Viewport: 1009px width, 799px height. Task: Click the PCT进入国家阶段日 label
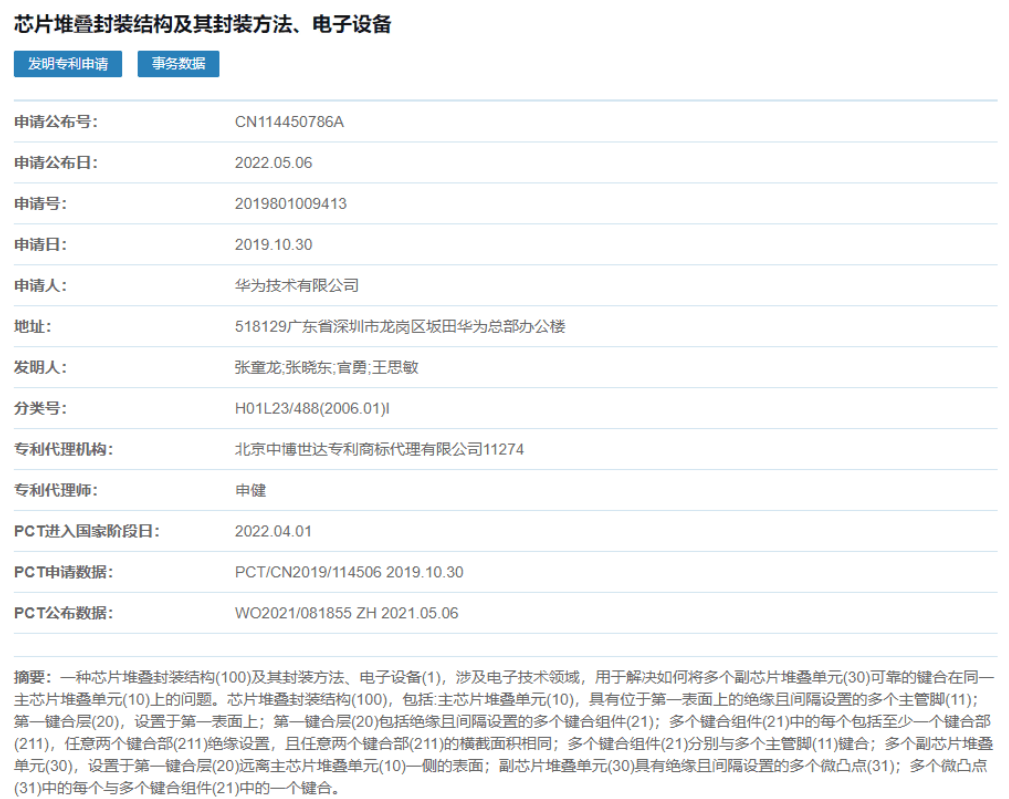tap(87, 531)
